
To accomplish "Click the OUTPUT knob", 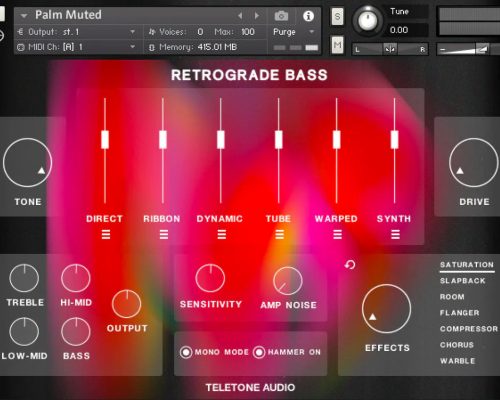I will (x=127, y=304).
